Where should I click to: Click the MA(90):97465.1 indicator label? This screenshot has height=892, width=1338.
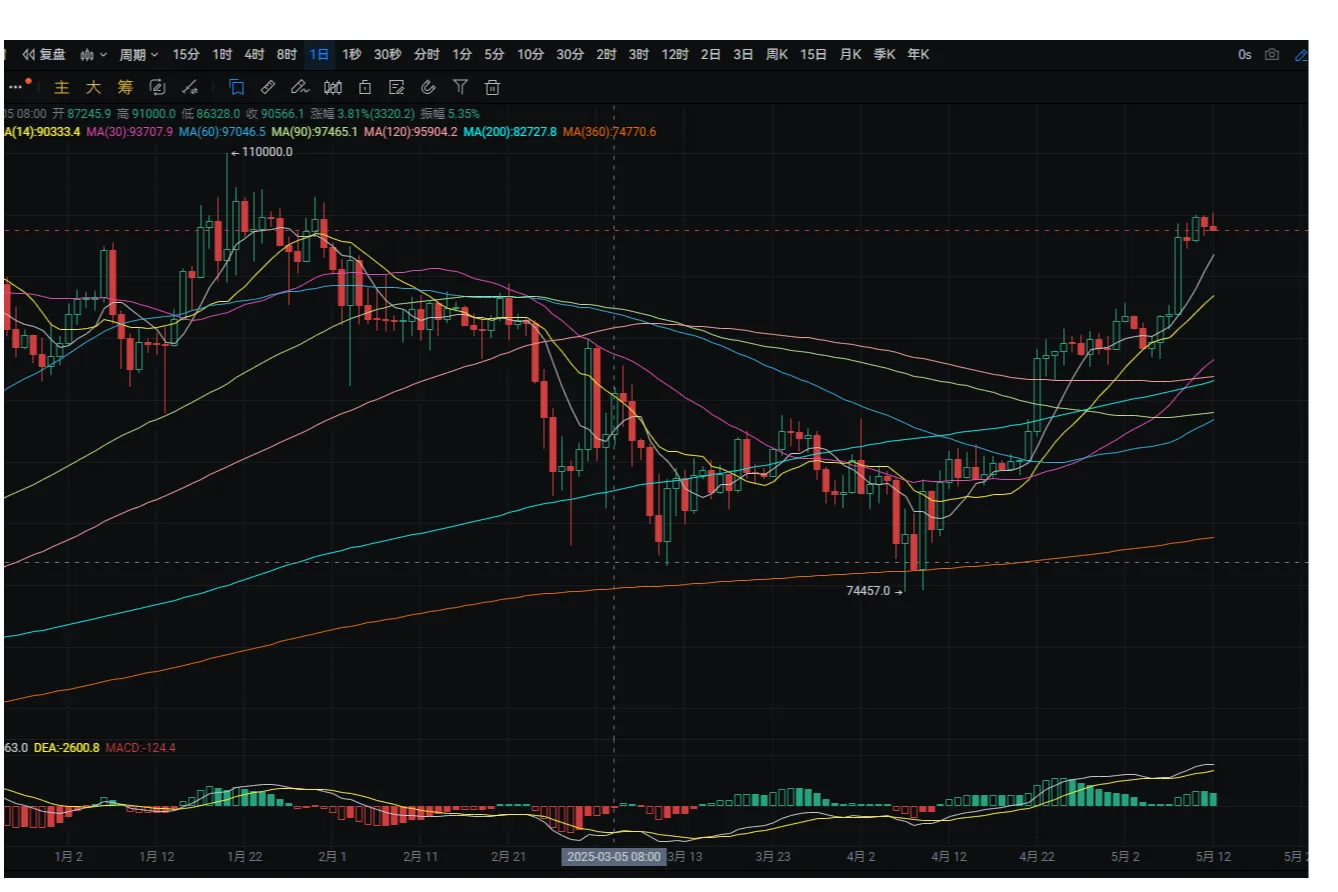click(314, 132)
